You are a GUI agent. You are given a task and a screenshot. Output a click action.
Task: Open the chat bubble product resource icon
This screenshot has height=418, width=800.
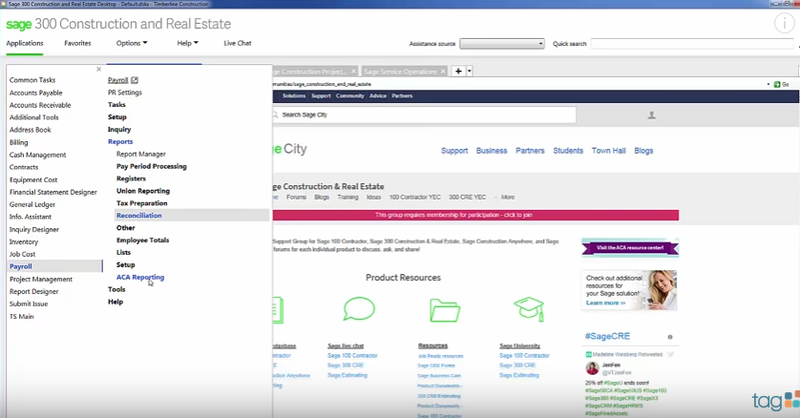click(x=359, y=309)
